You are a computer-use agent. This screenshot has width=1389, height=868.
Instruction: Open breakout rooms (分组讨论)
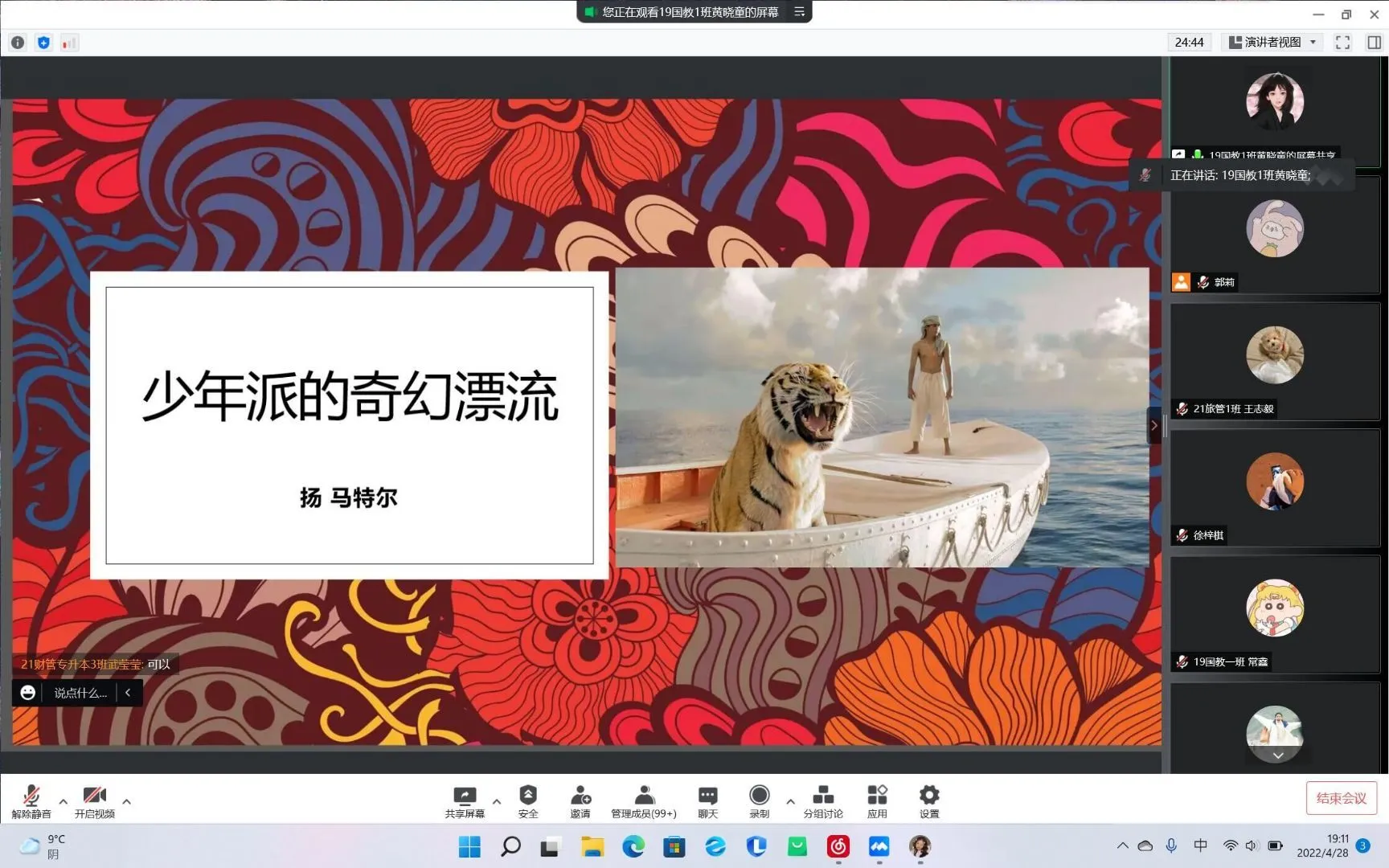tap(822, 800)
